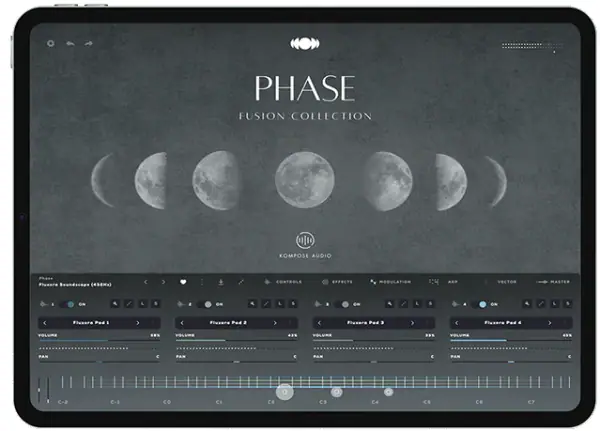Select next sound for Fluxere Pad 1
The image size is (600, 431).
(138, 323)
